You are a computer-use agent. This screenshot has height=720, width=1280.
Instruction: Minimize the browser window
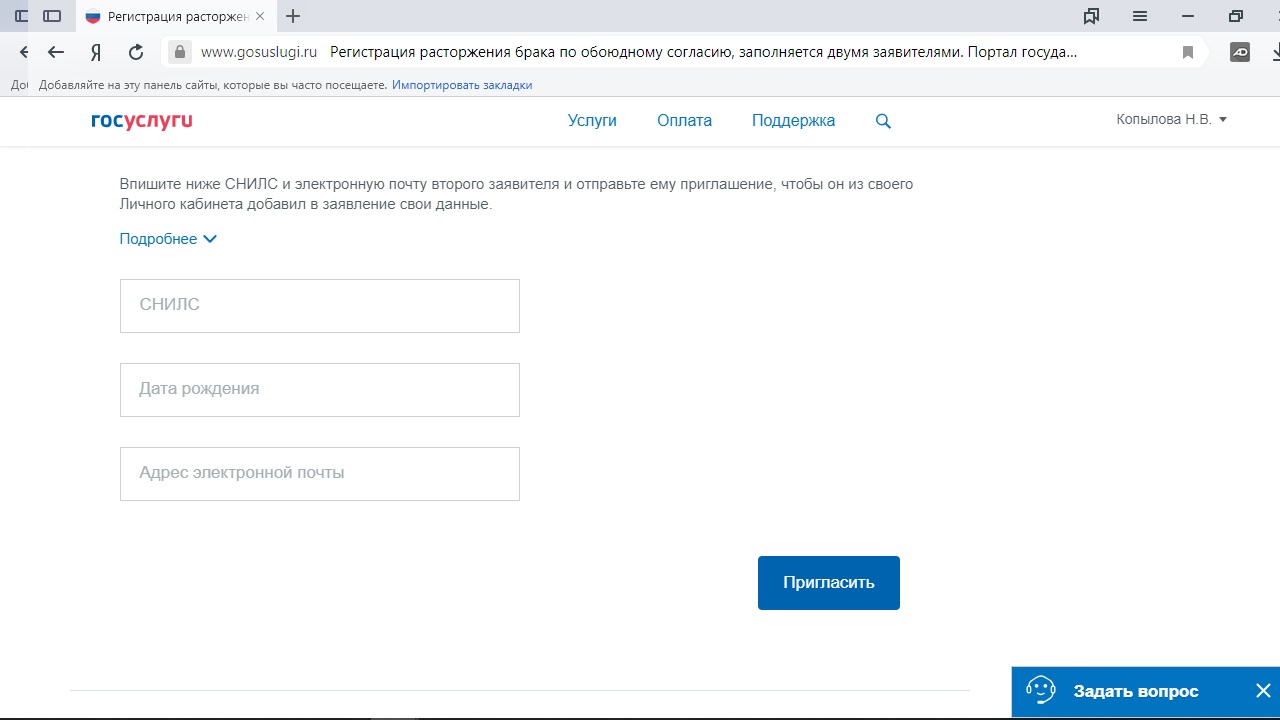click(x=1187, y=16)
